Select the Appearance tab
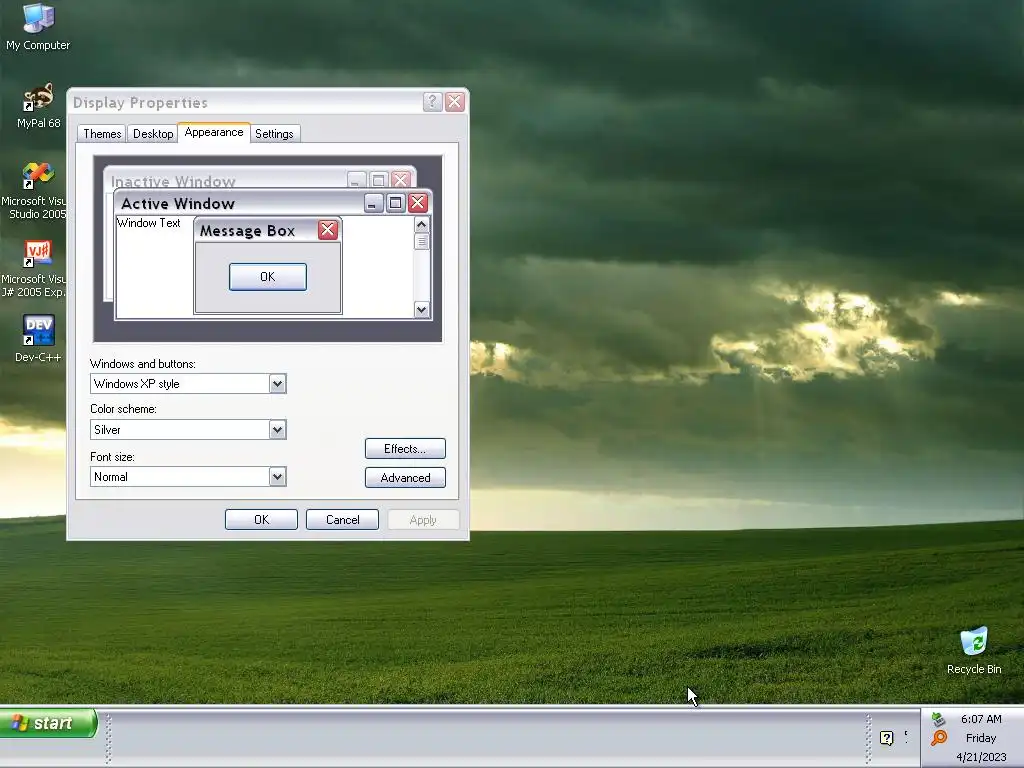The width and height of the screenshot is (1024, 768). tap(214, 132)
